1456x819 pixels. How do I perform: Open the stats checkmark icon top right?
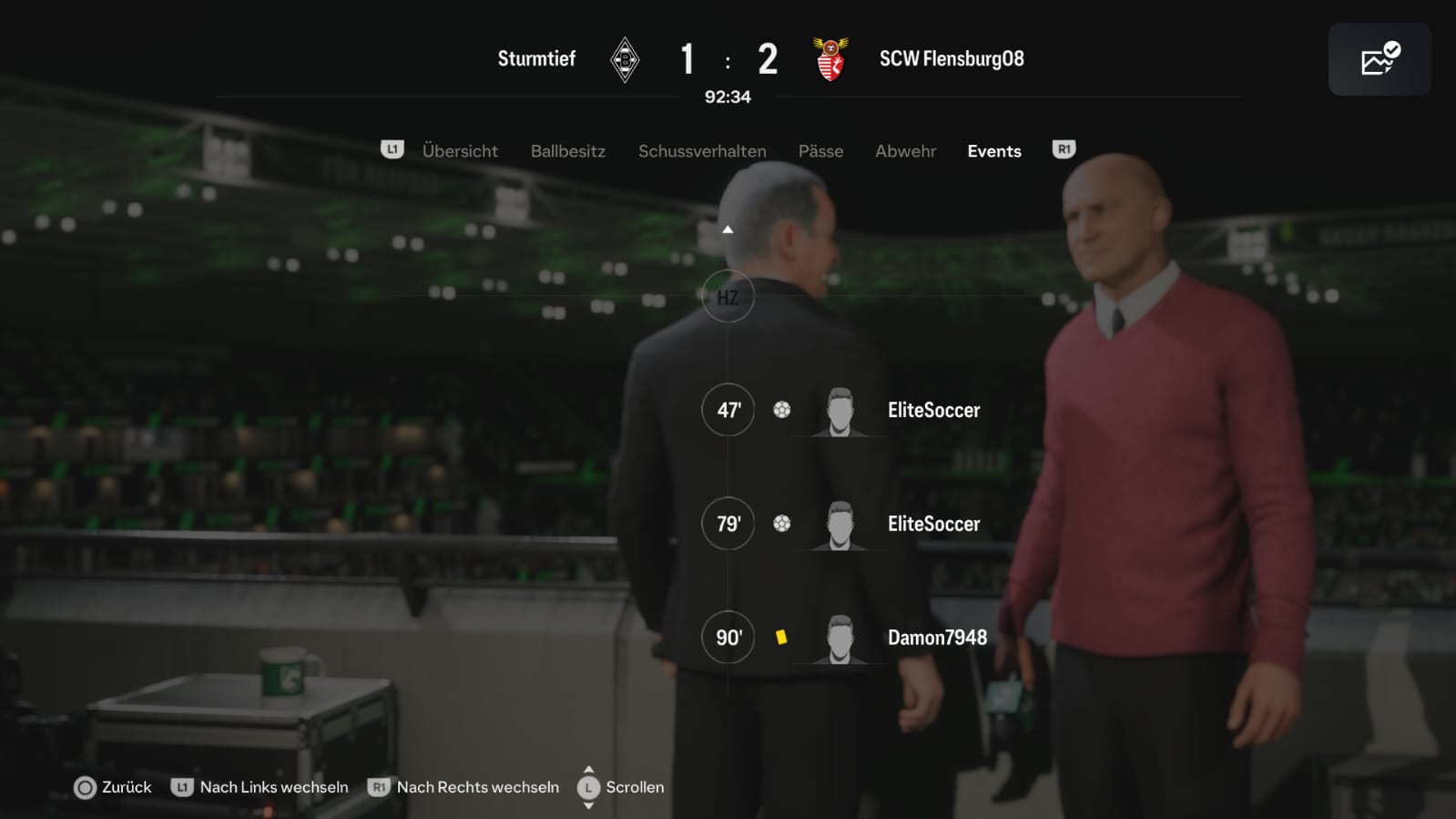click(x=1380, y=59)
